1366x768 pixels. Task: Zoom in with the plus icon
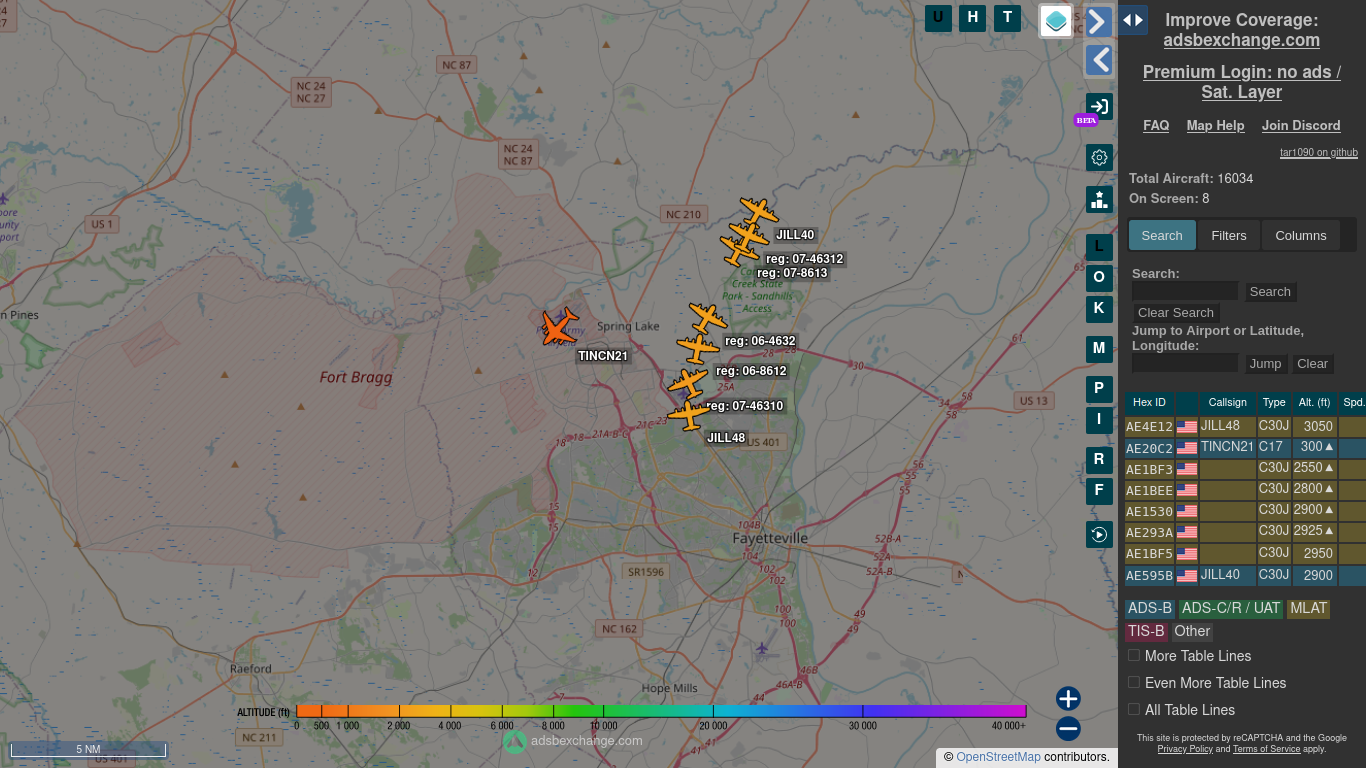tap(1068, 698)
